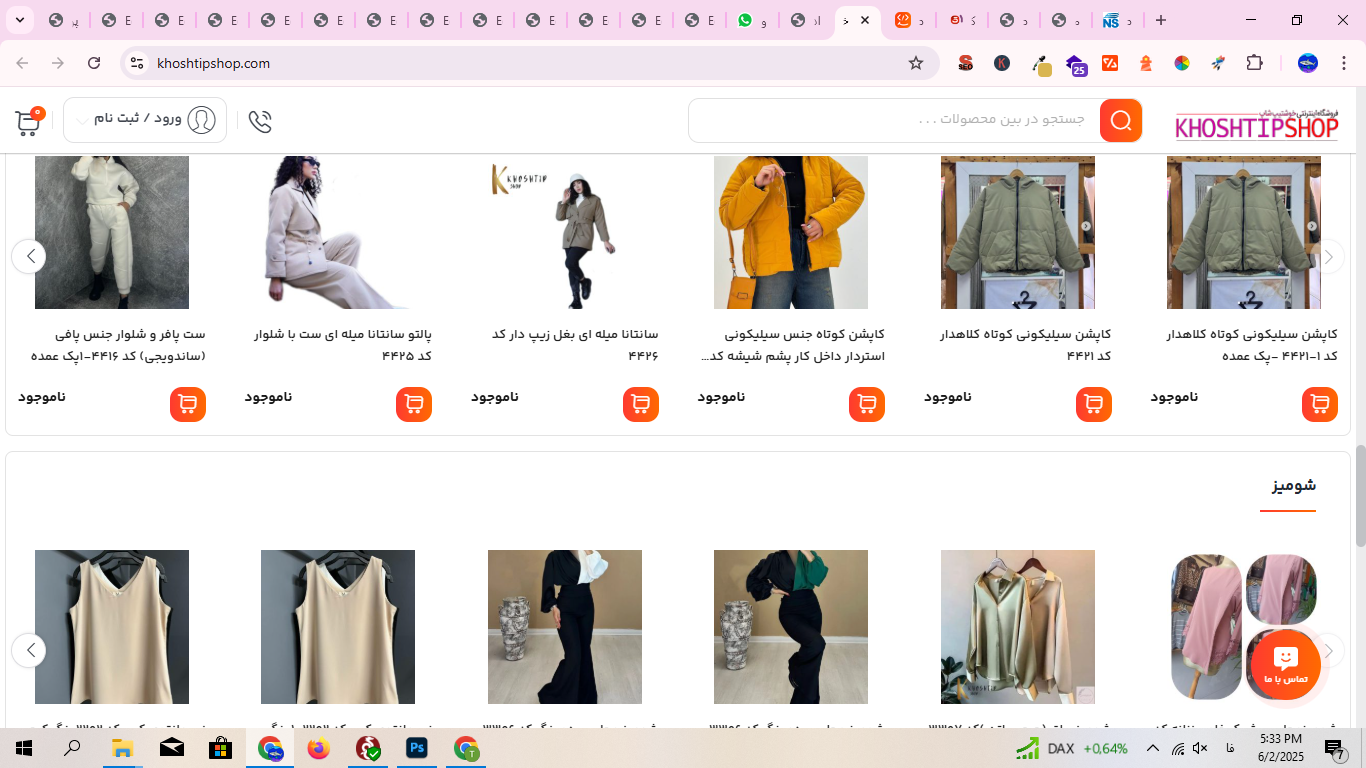
Task: Slide jackets carousel with left arrow
Action: point(29,256)
